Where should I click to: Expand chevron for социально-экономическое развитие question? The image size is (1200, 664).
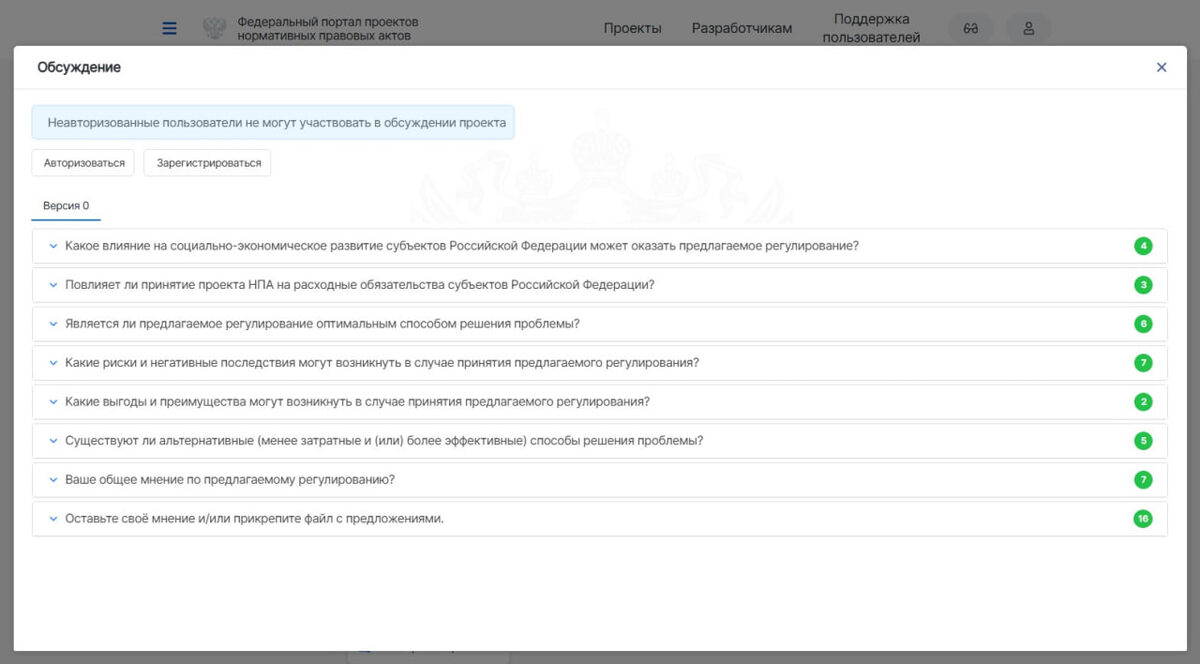(x=53, y=246)
